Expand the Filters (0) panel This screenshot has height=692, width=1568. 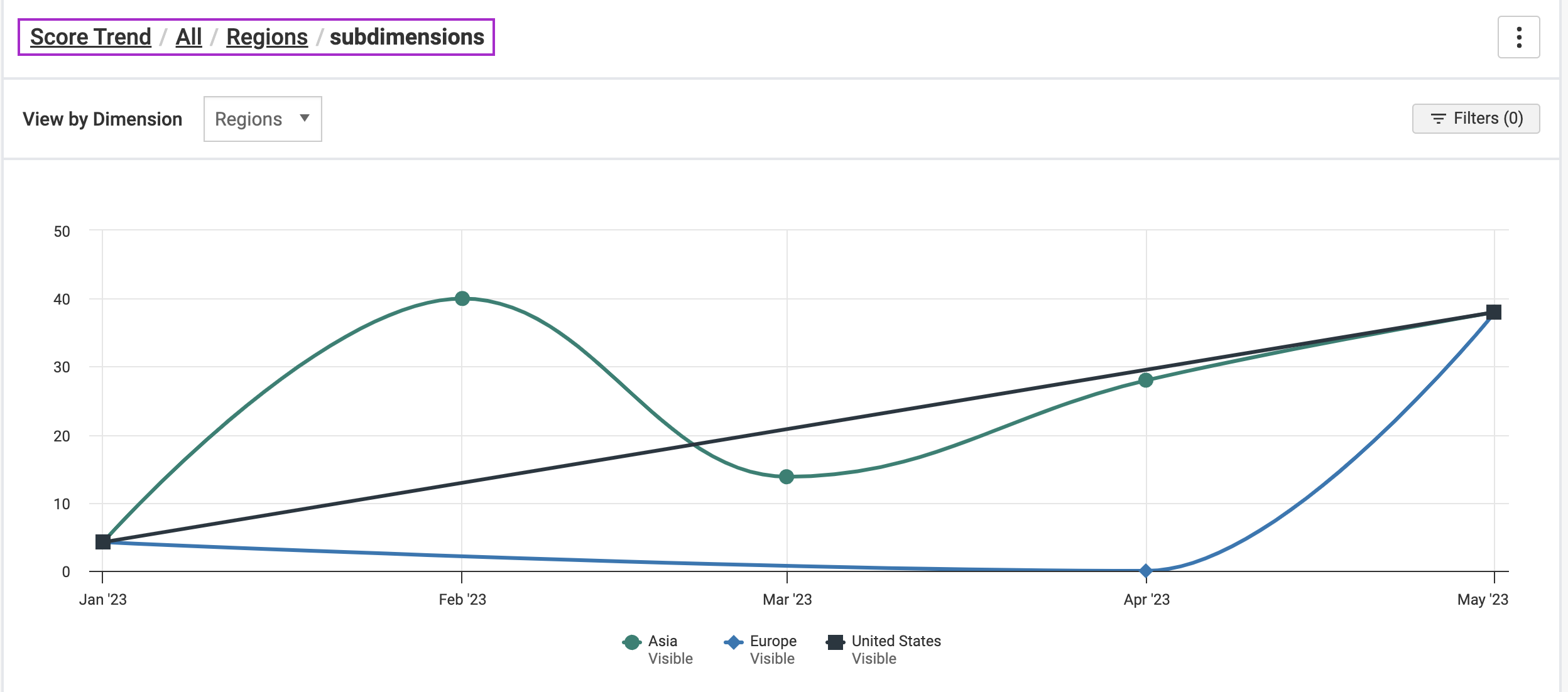point(1476,119)
